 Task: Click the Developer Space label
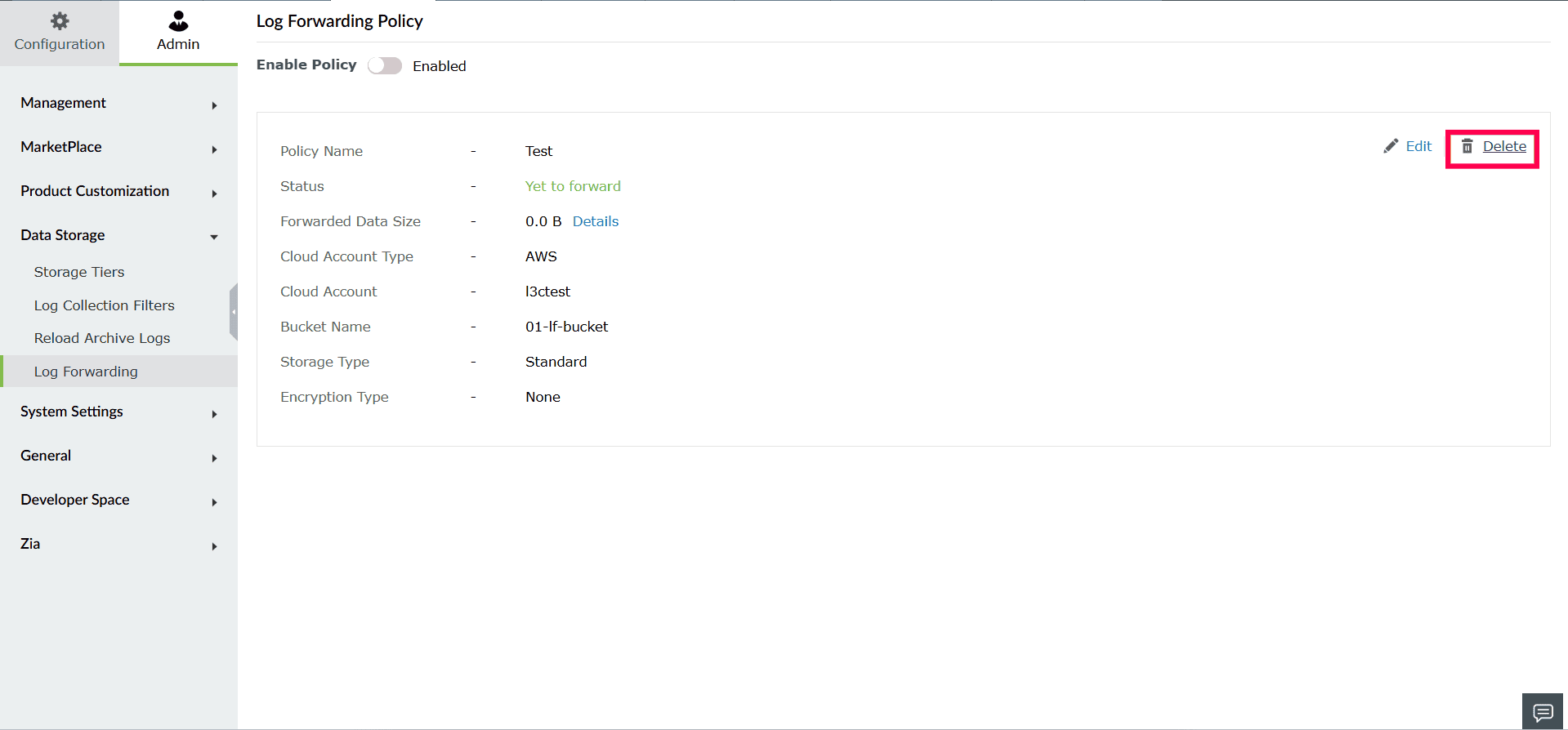pos(75,500)
